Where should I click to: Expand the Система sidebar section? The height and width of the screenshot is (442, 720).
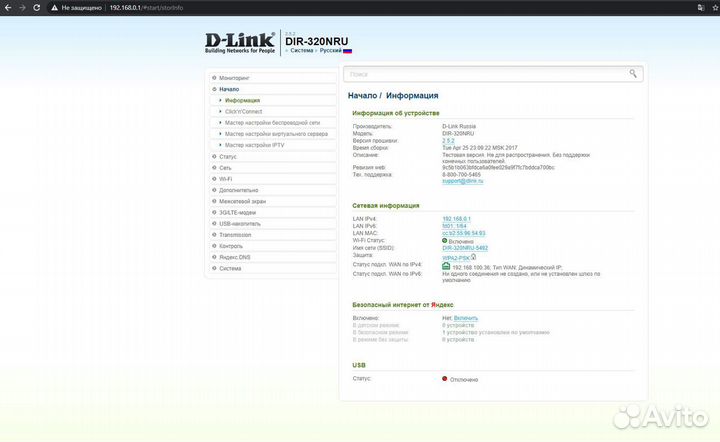273,268
